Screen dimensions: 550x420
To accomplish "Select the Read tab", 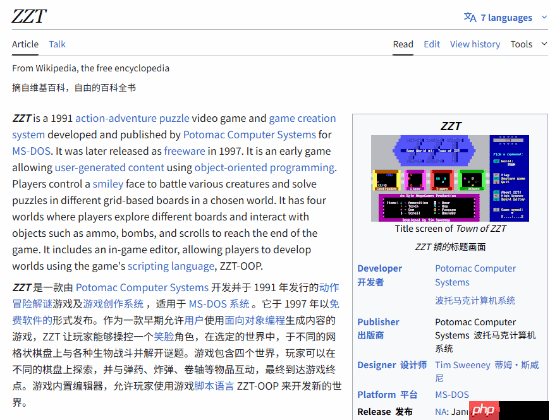I will pos(403,44).
